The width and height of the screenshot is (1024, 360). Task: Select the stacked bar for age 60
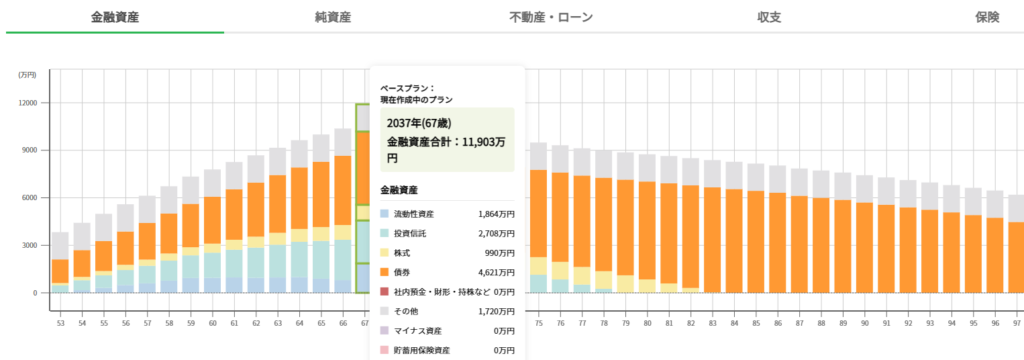(212, 231)
